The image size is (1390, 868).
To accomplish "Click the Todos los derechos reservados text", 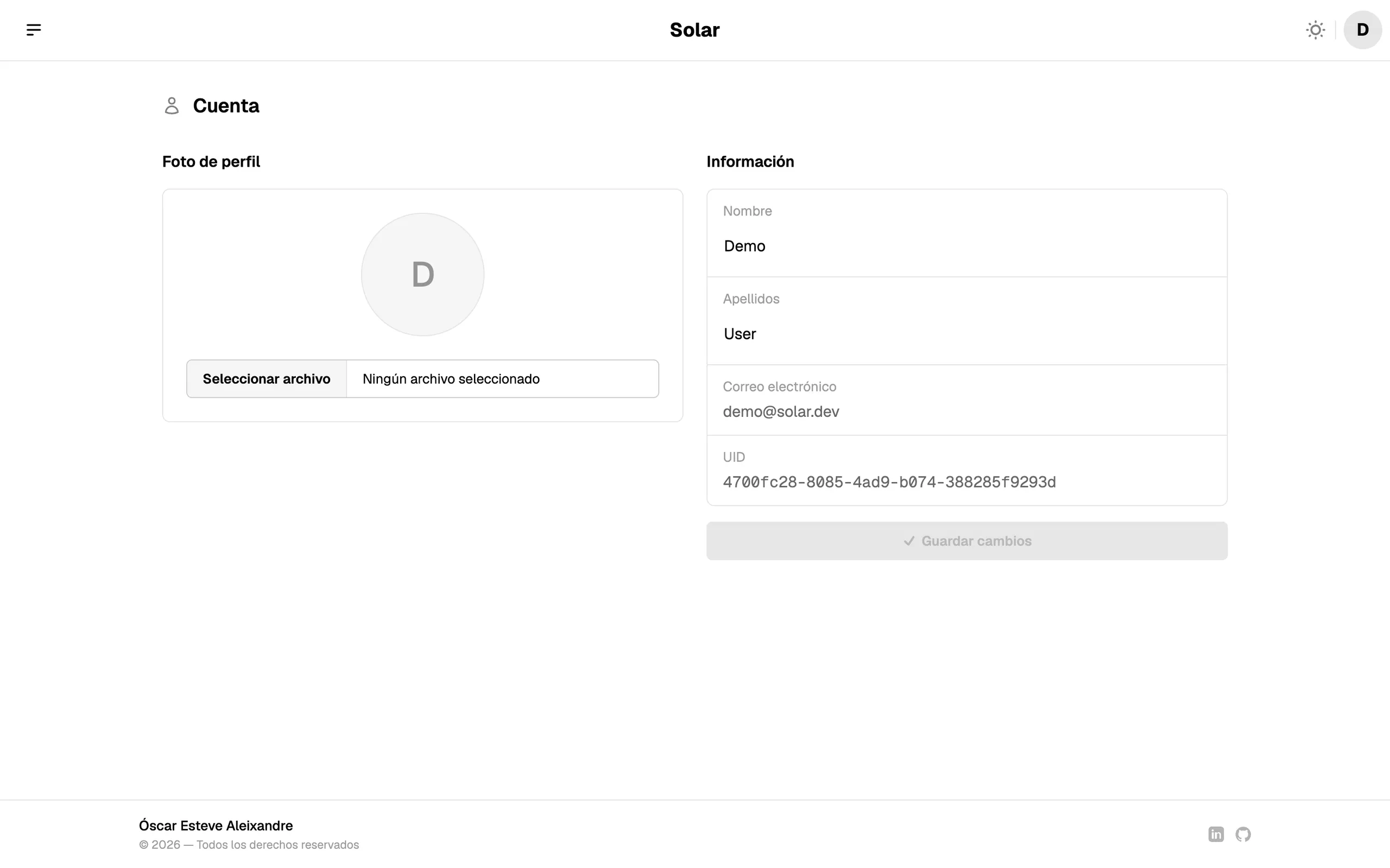I will (278, 845).
